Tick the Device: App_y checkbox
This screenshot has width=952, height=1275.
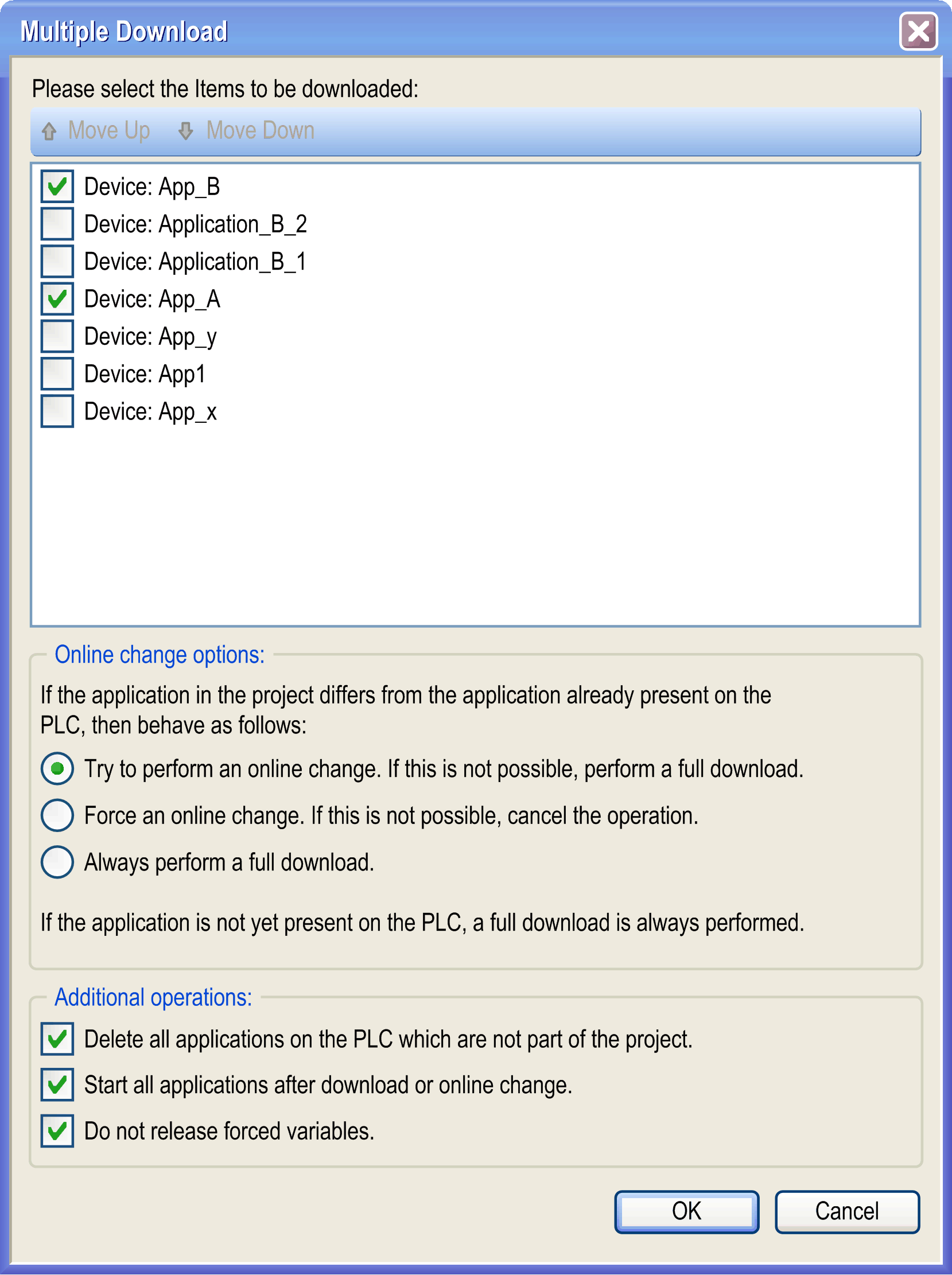(x=57, y=336)
